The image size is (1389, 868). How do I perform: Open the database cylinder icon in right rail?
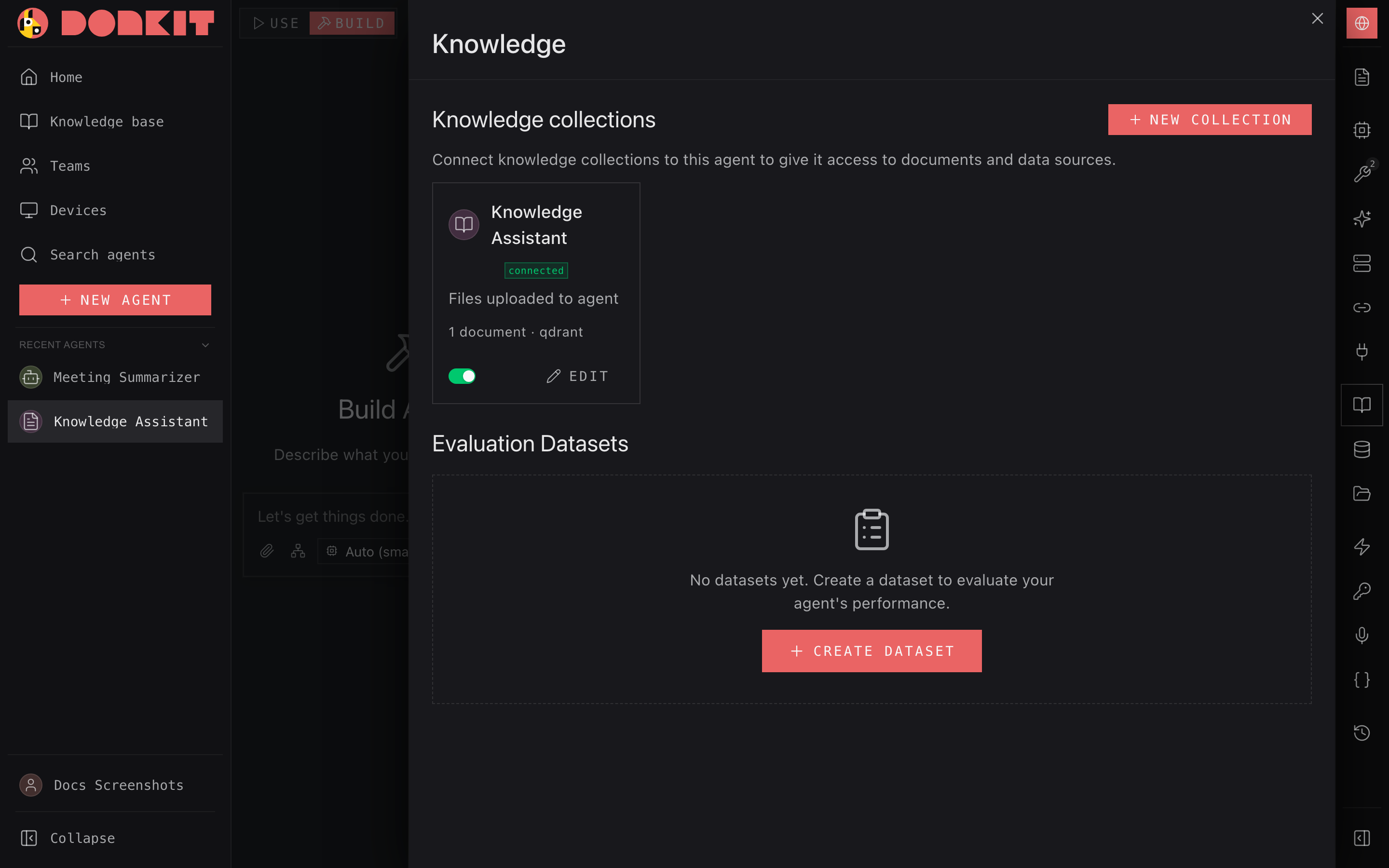1362,449
